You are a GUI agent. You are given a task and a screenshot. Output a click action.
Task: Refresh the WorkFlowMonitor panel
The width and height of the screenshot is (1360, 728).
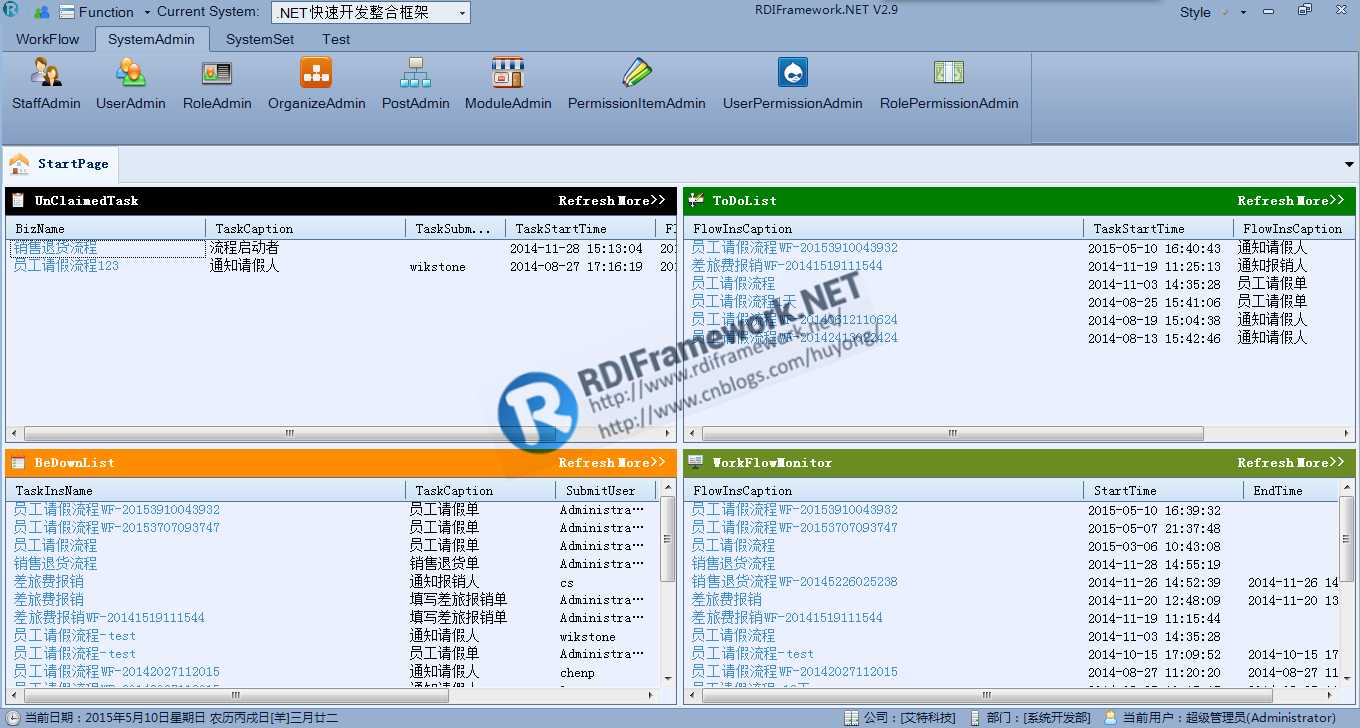[1266, 462]
